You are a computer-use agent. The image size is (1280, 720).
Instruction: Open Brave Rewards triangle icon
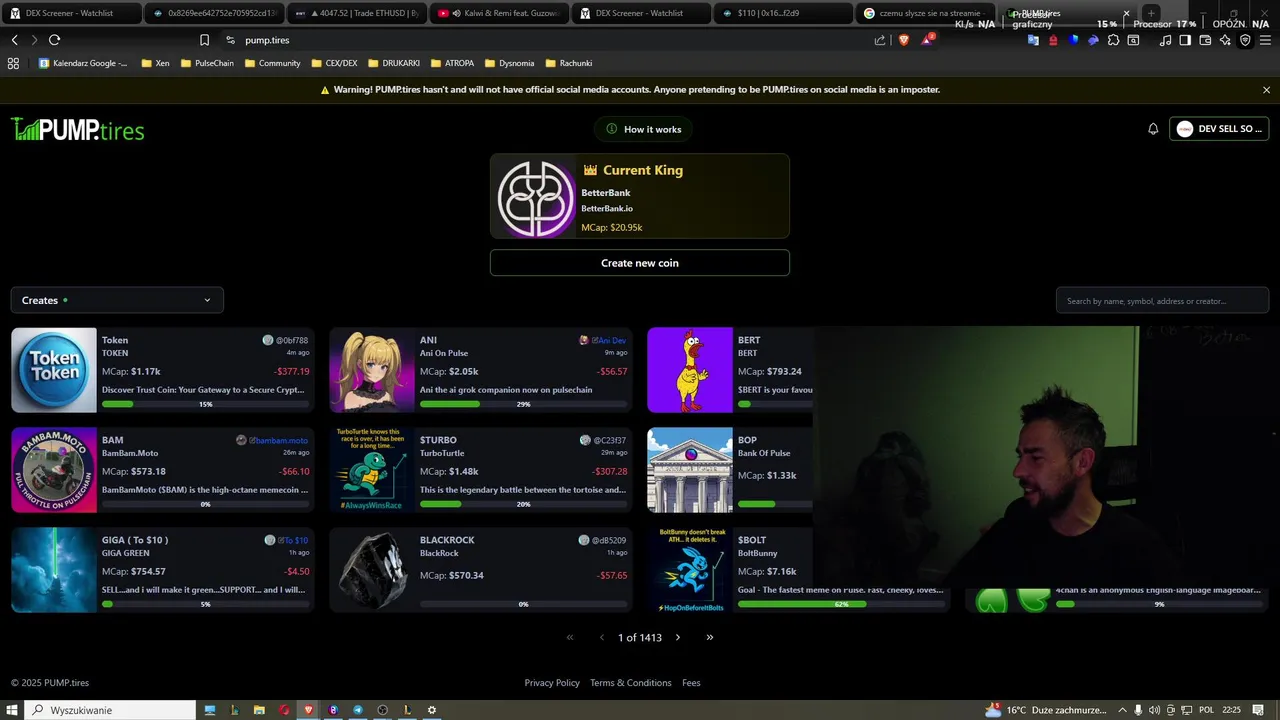click(x=927, y=40)
